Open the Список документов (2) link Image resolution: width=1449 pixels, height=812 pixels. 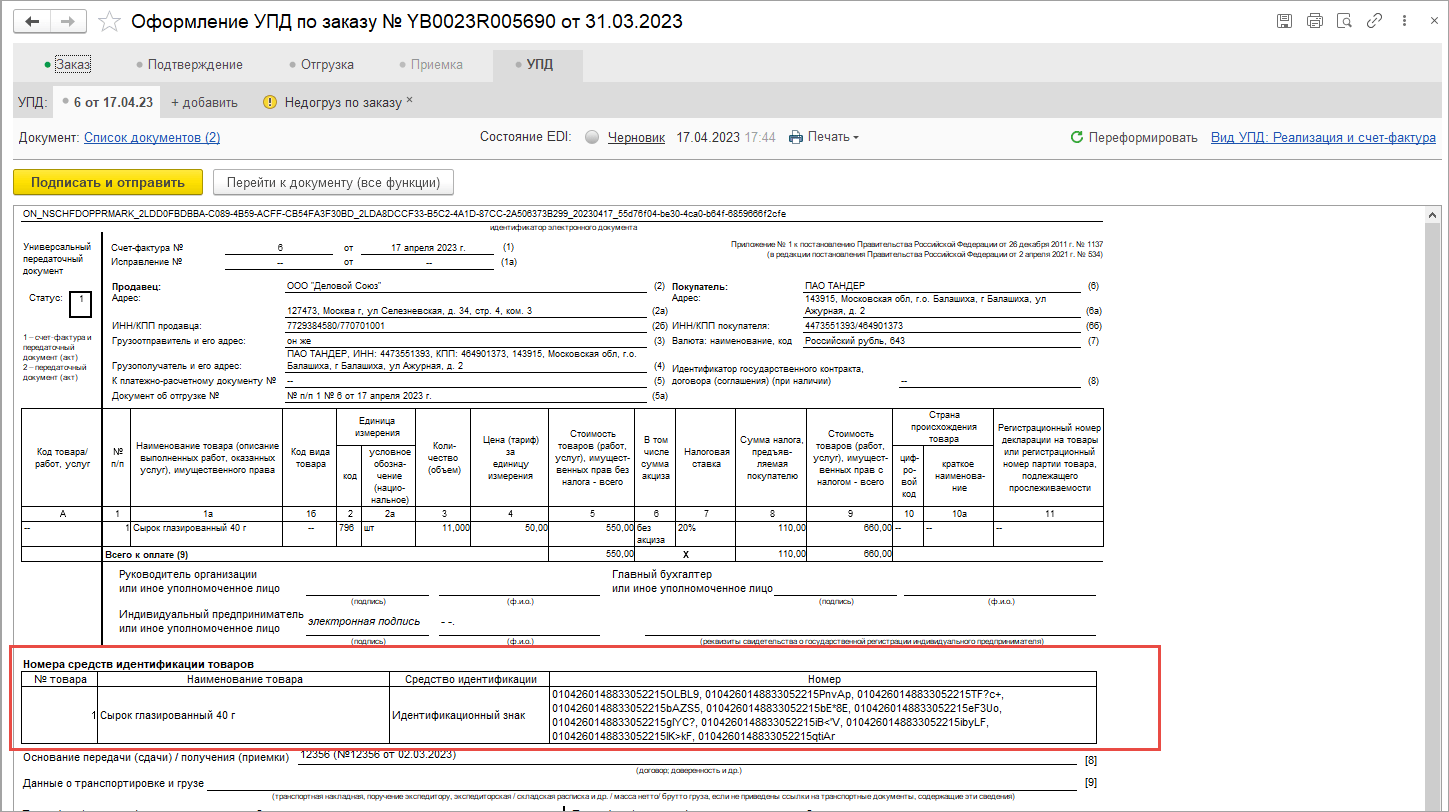[152, 138]
